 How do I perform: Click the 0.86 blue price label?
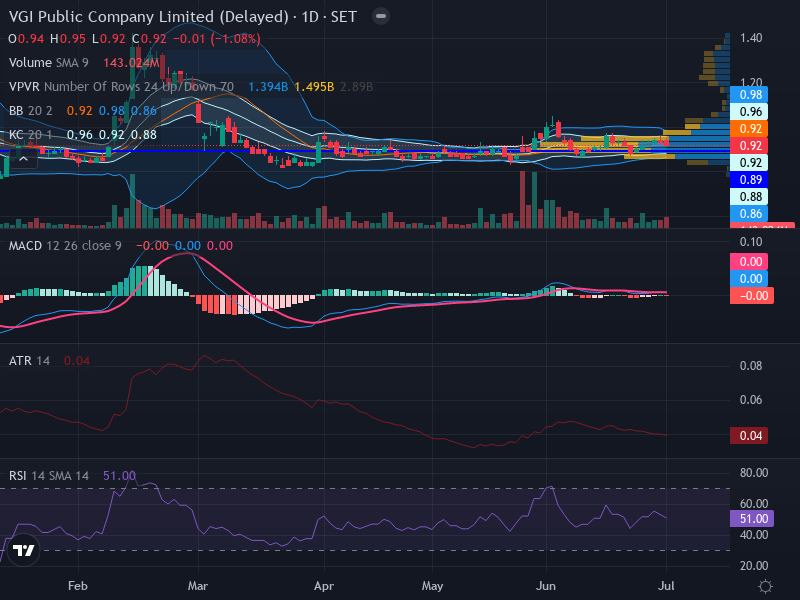coord(749,214)
